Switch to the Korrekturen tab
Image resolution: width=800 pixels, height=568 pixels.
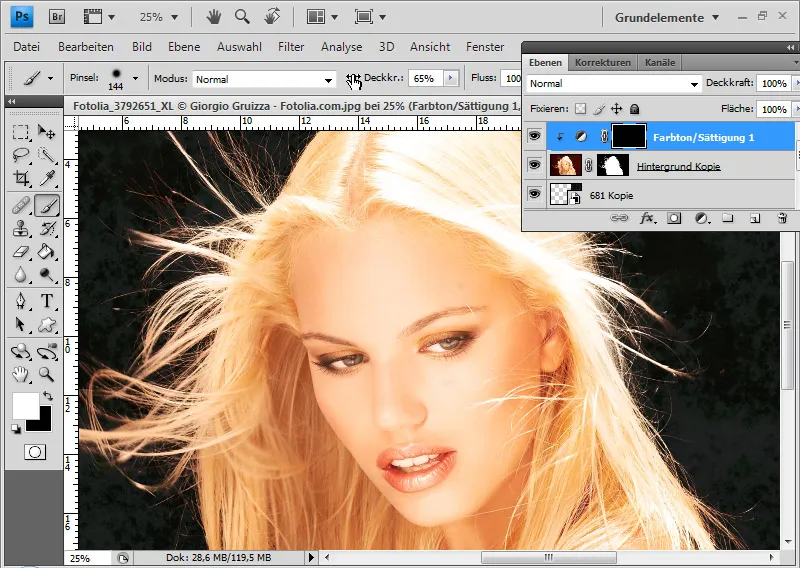point(603,62)
